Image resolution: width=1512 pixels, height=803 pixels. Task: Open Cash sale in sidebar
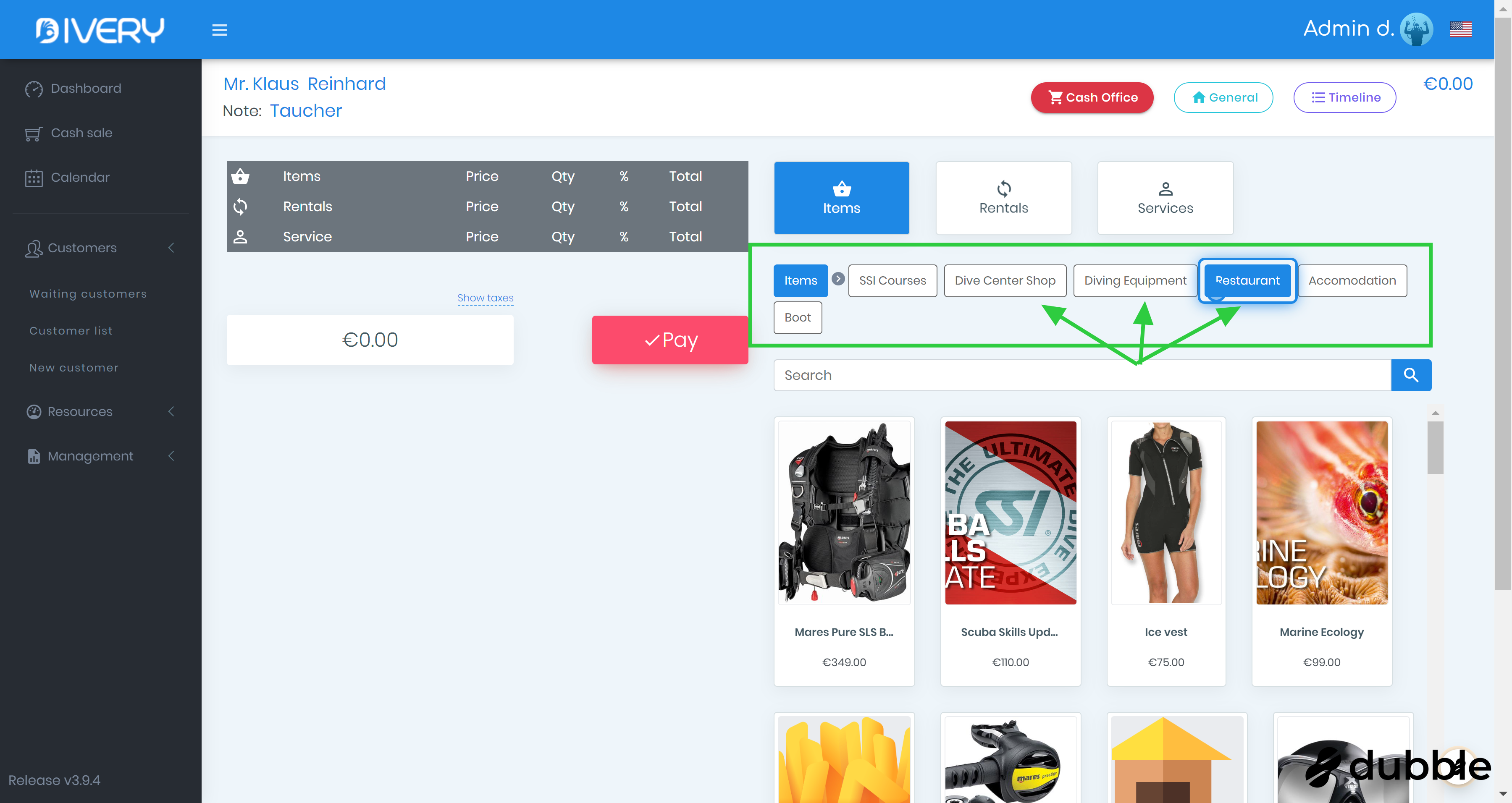(x=81, y=133)
